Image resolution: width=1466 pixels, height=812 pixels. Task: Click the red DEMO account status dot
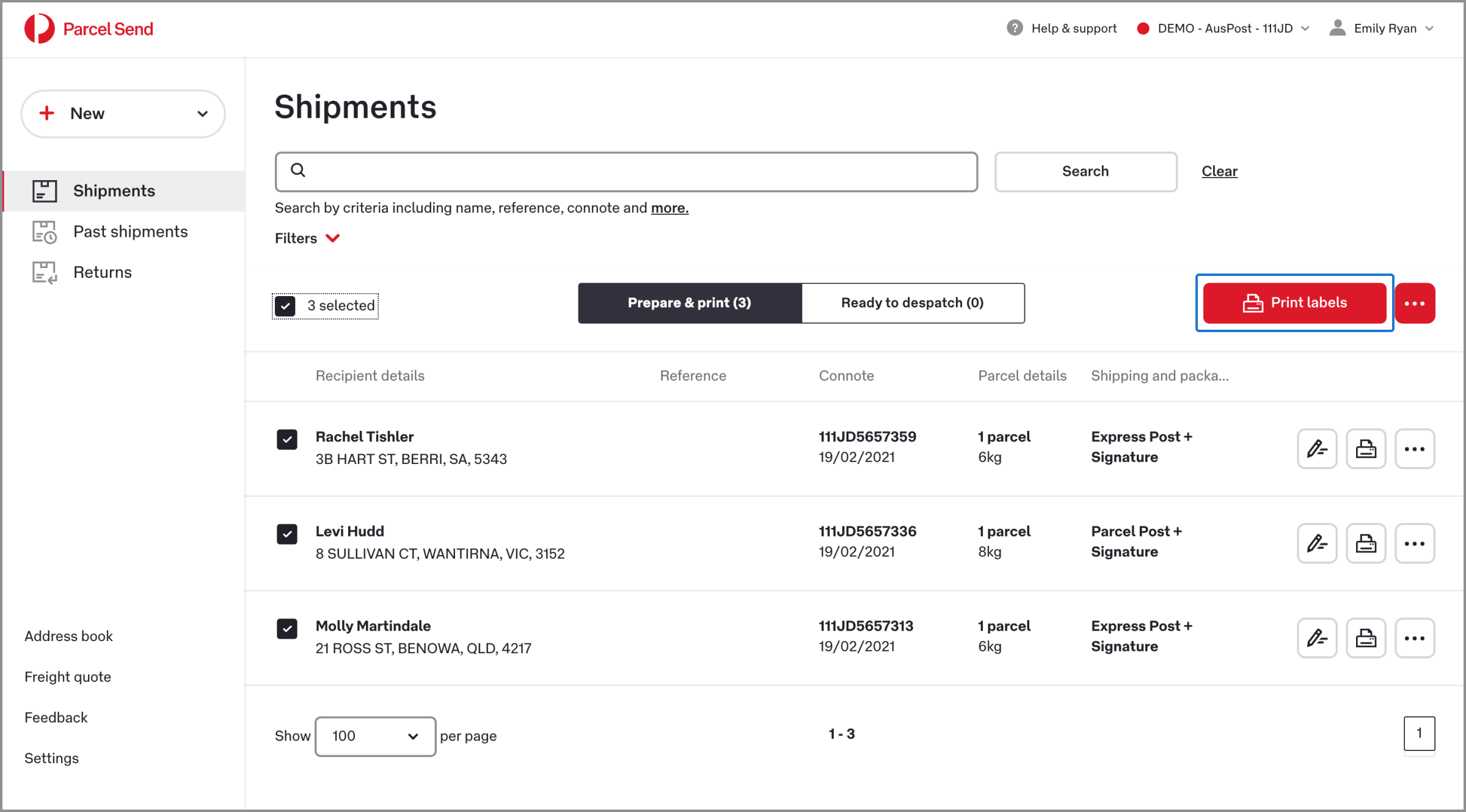coord(1143,29)
